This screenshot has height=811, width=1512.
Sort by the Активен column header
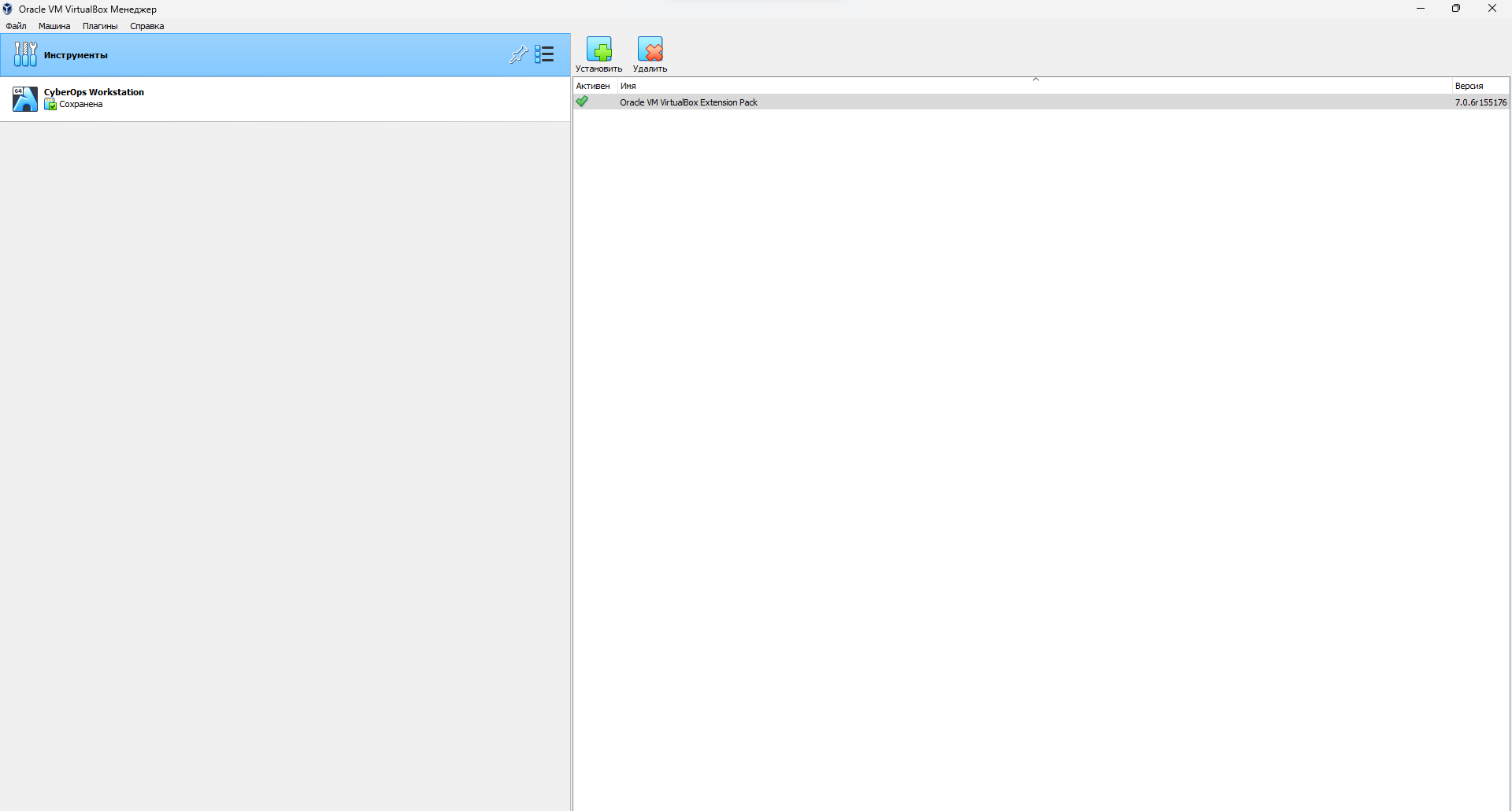[595, 86]
